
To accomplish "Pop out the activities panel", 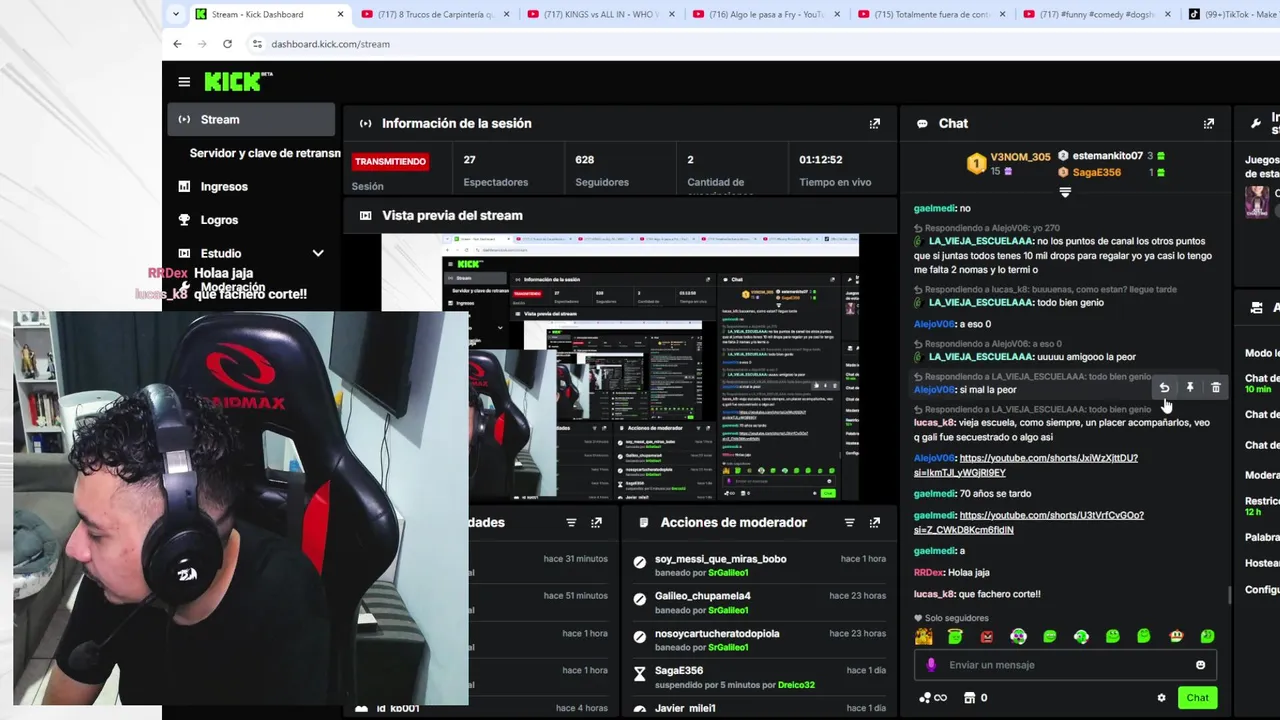I will coord(597,522).
